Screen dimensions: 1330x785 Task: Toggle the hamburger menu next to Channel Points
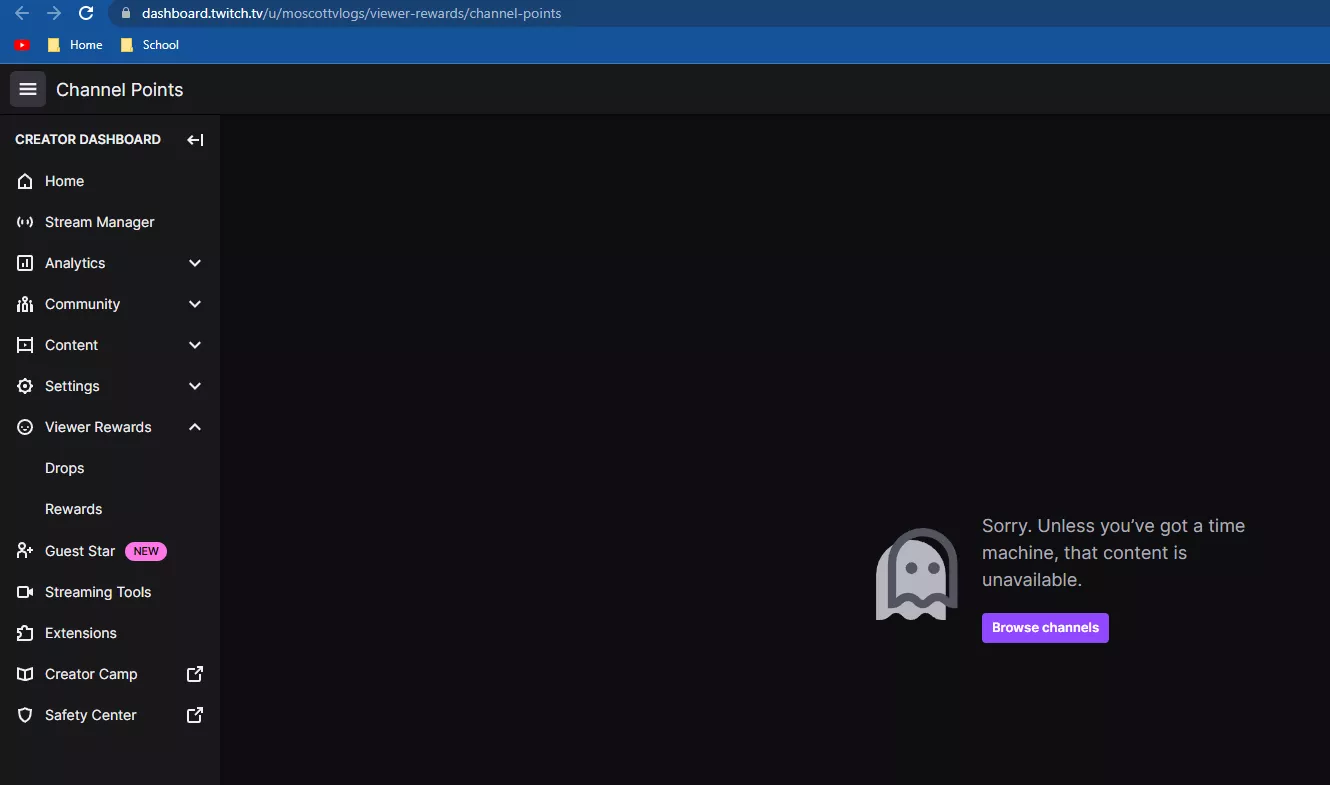click(x=27, y=89)
